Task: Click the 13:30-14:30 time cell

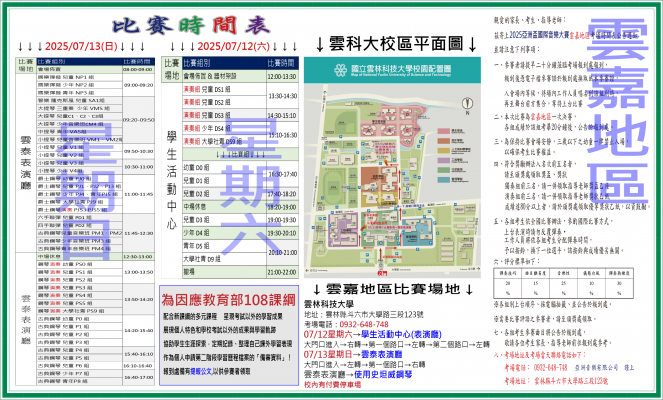Action: (282, 96)
